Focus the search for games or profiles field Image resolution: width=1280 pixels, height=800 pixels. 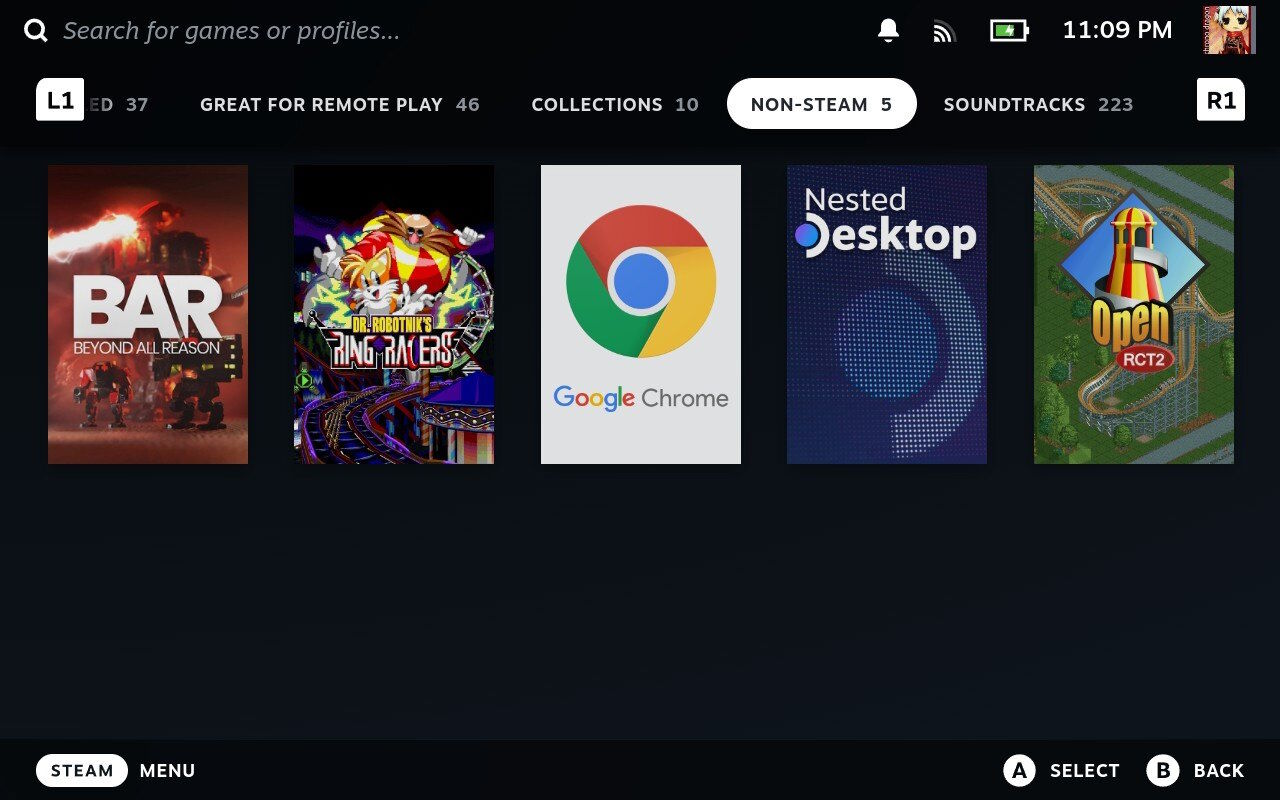[231, 31]
